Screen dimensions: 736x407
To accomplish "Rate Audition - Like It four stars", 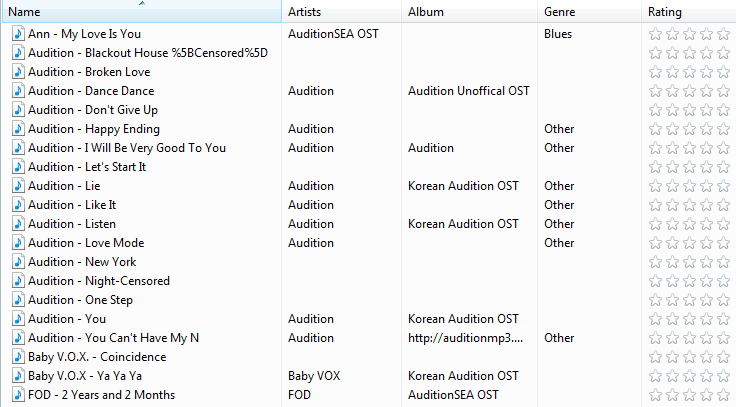I will (x=706, y=205).
